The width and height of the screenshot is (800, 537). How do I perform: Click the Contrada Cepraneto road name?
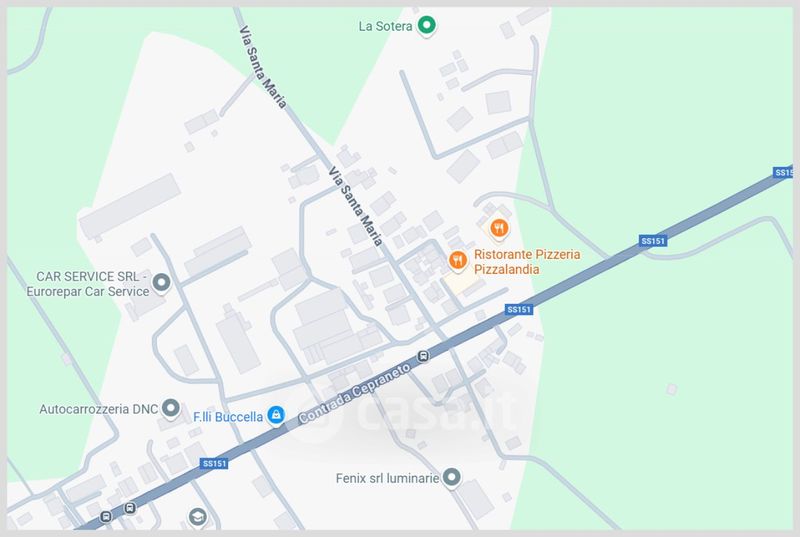click(x=354, y=393)
